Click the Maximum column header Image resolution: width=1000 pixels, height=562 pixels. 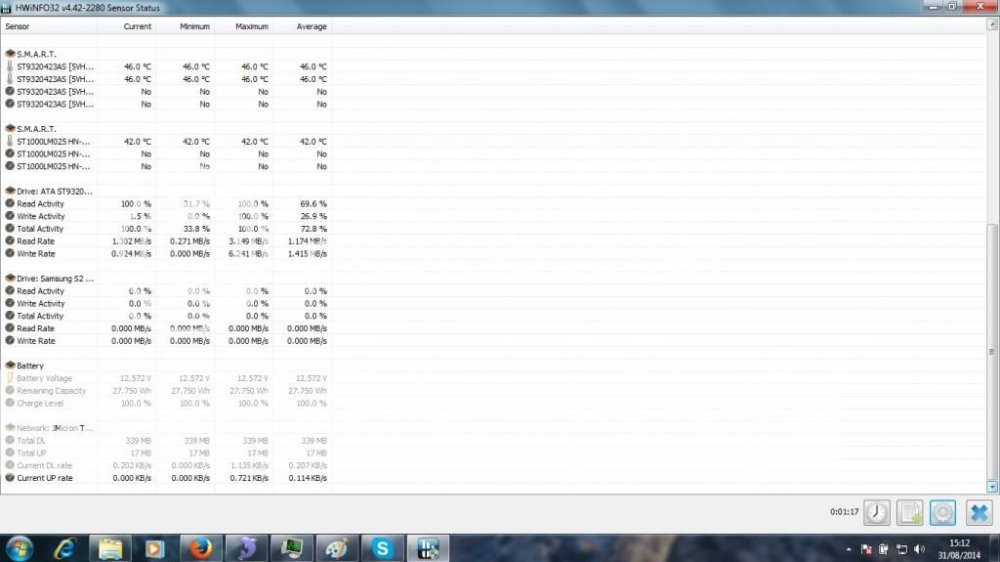(252, 26)
